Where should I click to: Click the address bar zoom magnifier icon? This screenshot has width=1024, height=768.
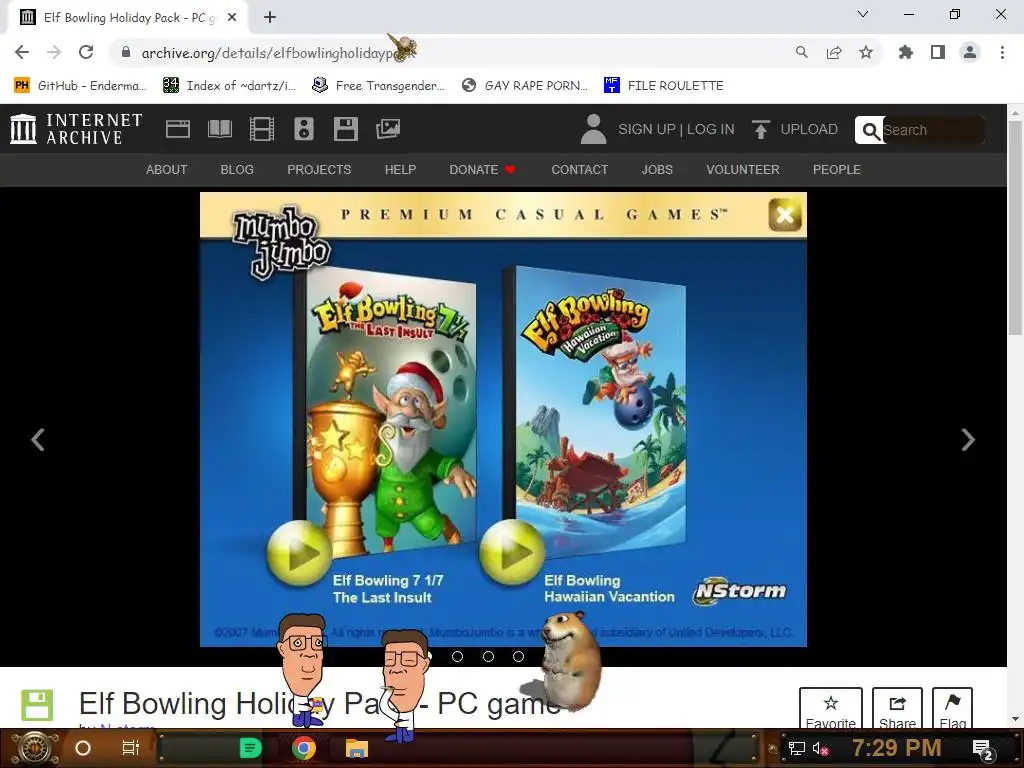pos(801,52)
